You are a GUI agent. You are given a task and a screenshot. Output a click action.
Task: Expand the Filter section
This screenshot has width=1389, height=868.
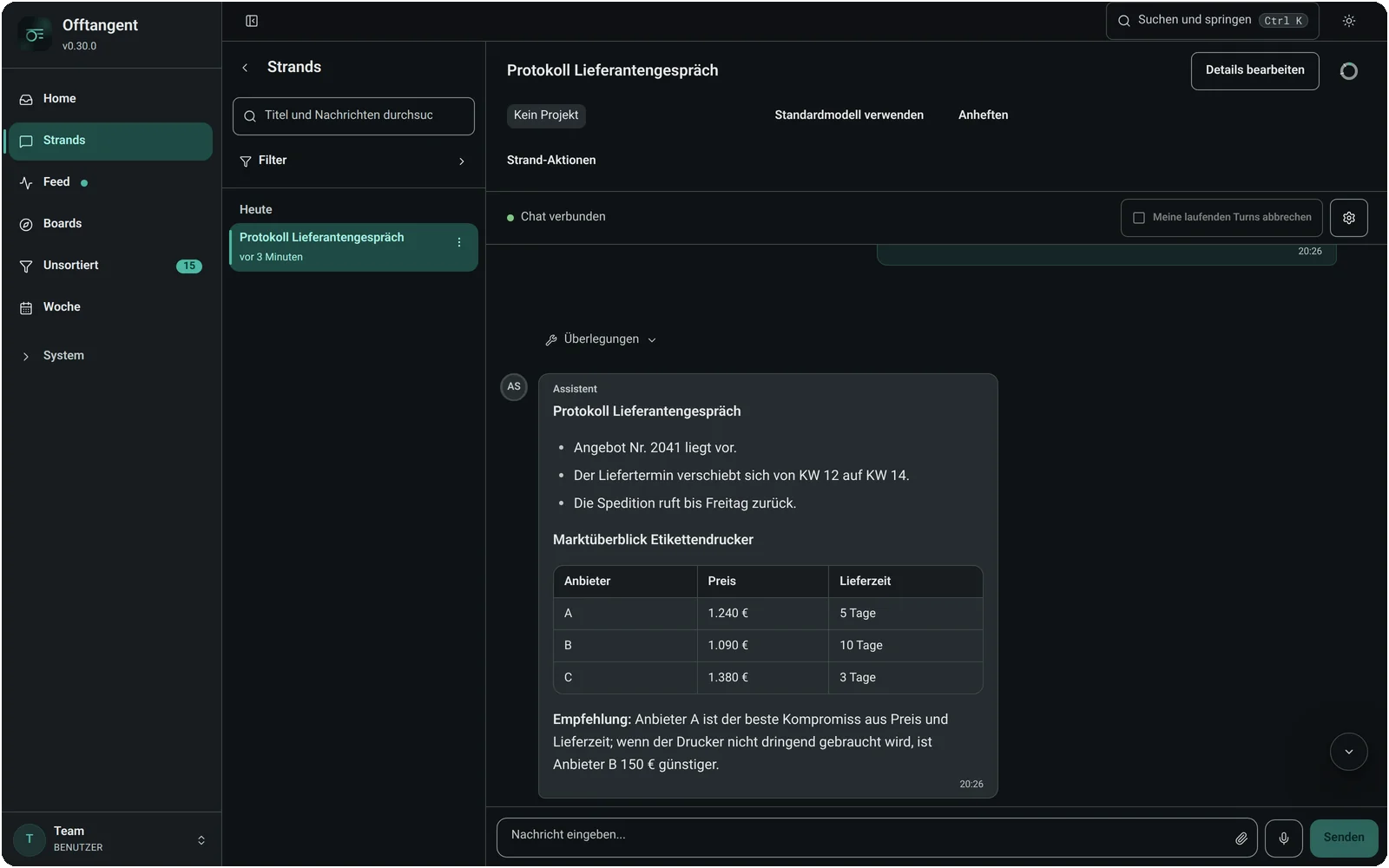(x=353, y=161)
